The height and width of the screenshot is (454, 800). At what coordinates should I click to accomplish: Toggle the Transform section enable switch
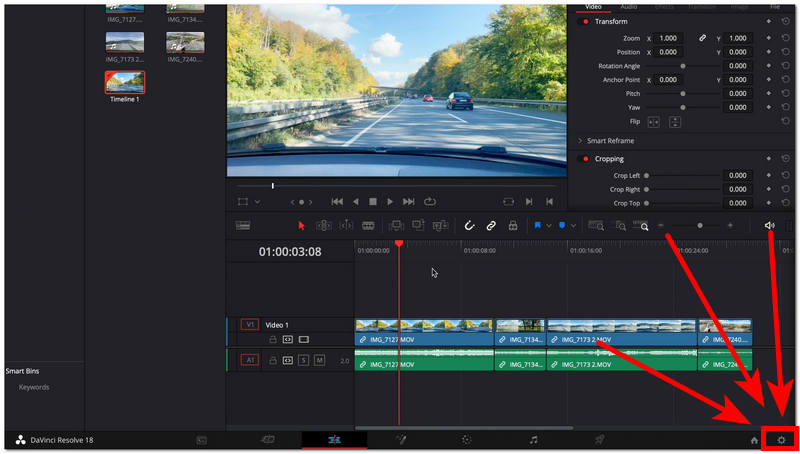(585, 21)
